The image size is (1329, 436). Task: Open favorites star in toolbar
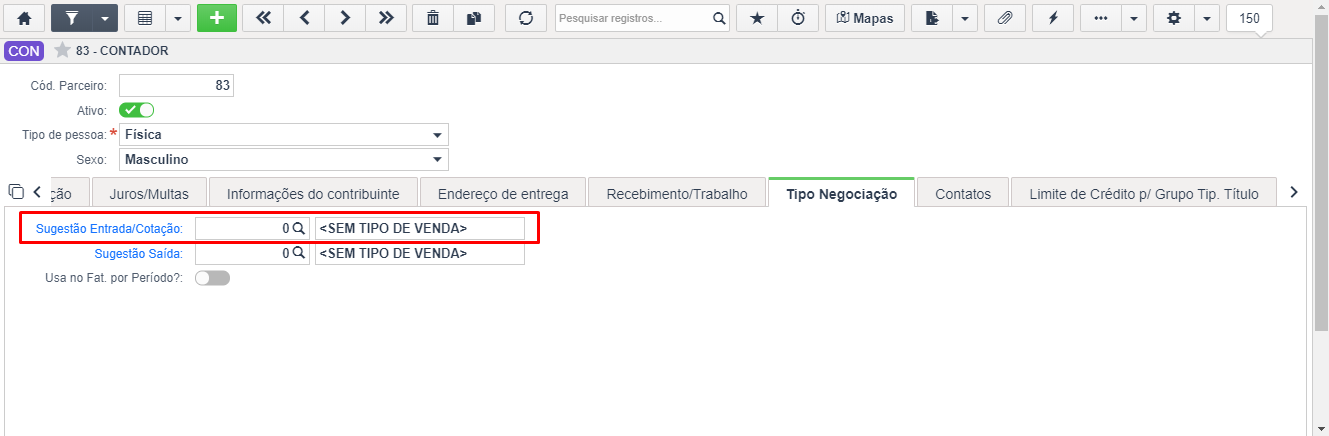coord(757,18)
